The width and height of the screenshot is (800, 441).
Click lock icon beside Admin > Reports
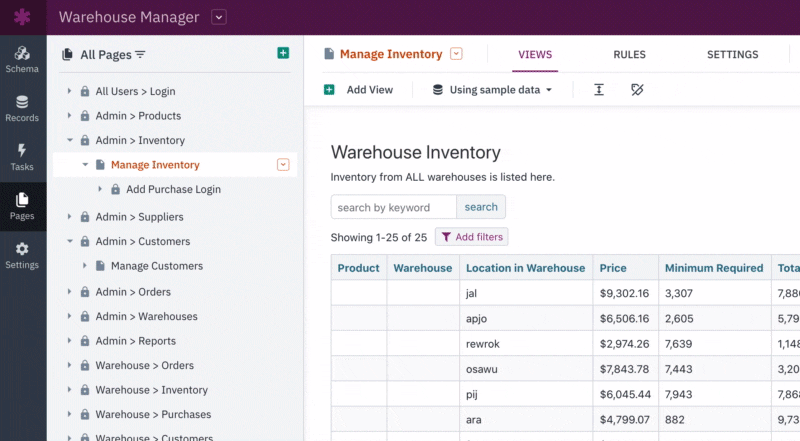click(85, 341)
